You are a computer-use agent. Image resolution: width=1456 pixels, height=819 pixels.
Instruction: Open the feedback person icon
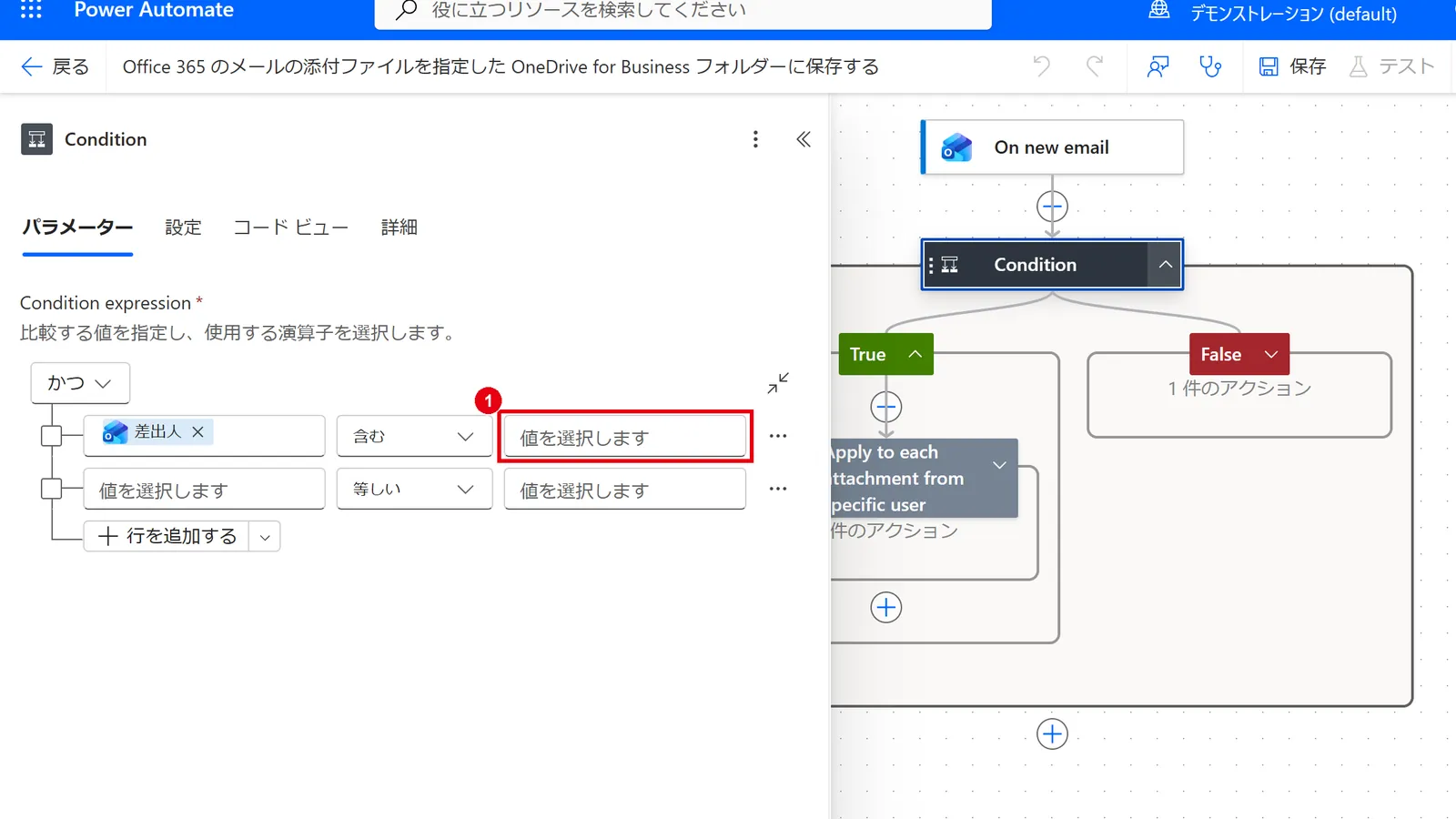point(1158,66)
